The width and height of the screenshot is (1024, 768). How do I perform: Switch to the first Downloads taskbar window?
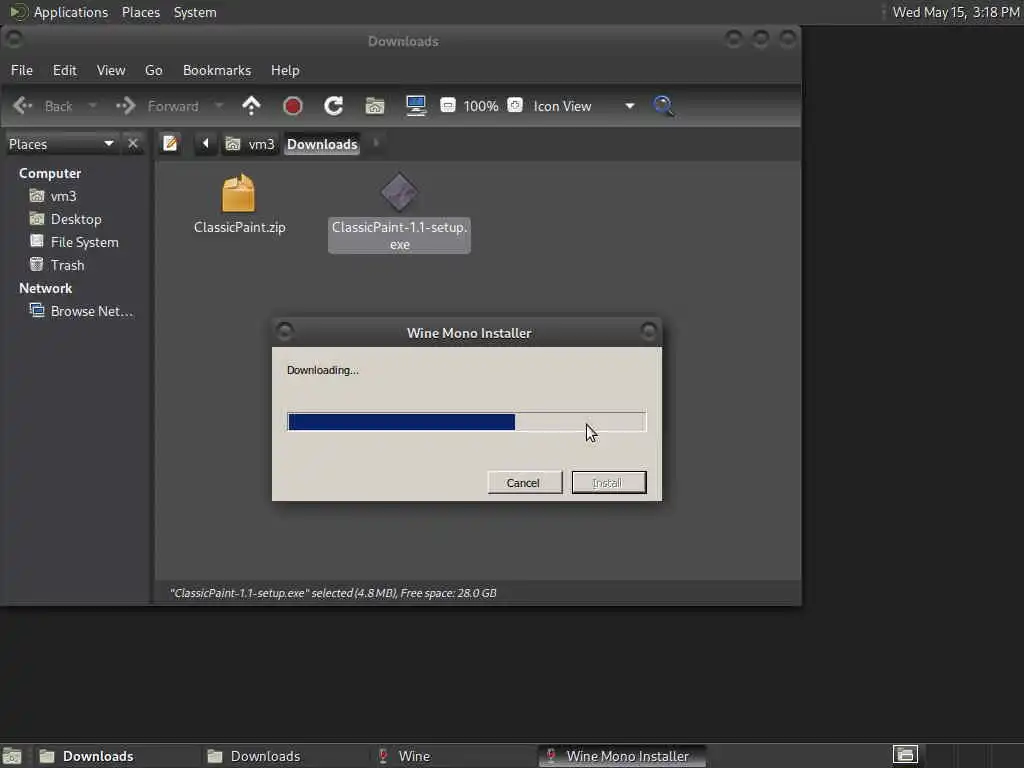tap(118, 756)
